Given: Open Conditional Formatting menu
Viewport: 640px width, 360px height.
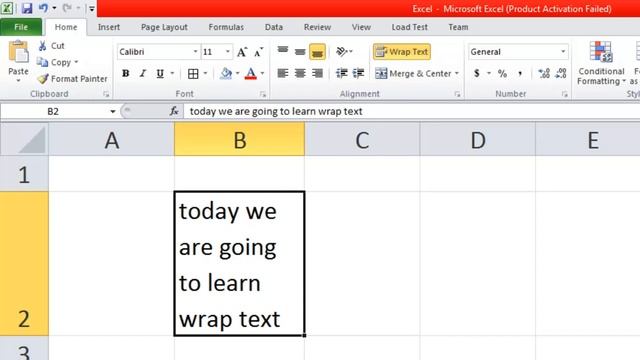Looking at the screenshot, I should [x=601, y=63].
